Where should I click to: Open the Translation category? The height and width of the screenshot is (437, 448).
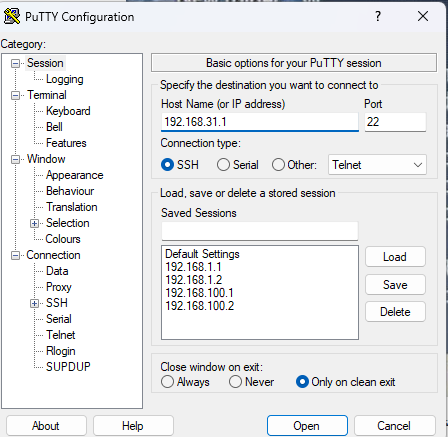point(72,207)
